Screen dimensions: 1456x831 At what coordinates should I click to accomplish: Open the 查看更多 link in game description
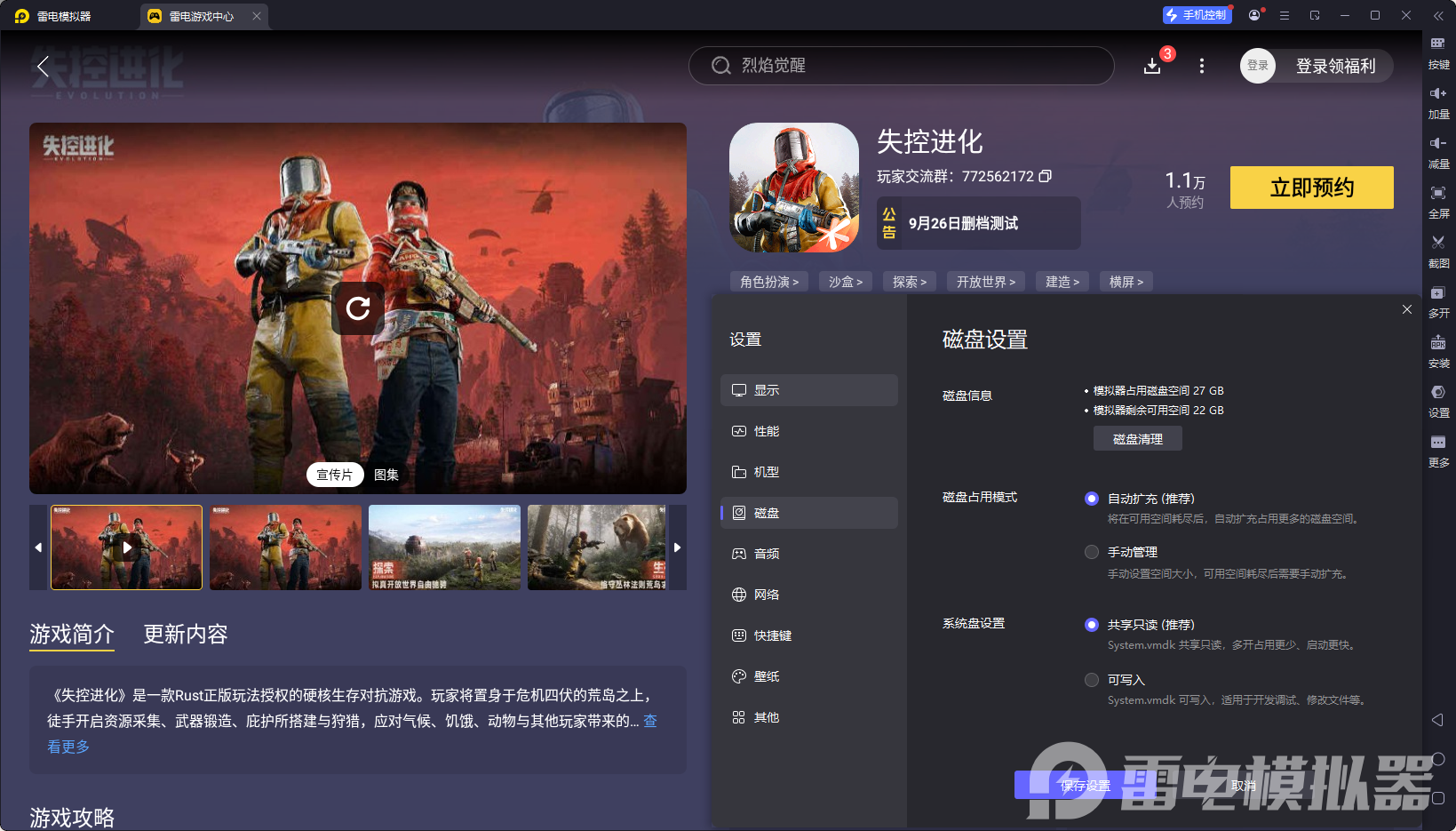pos(68,747)
